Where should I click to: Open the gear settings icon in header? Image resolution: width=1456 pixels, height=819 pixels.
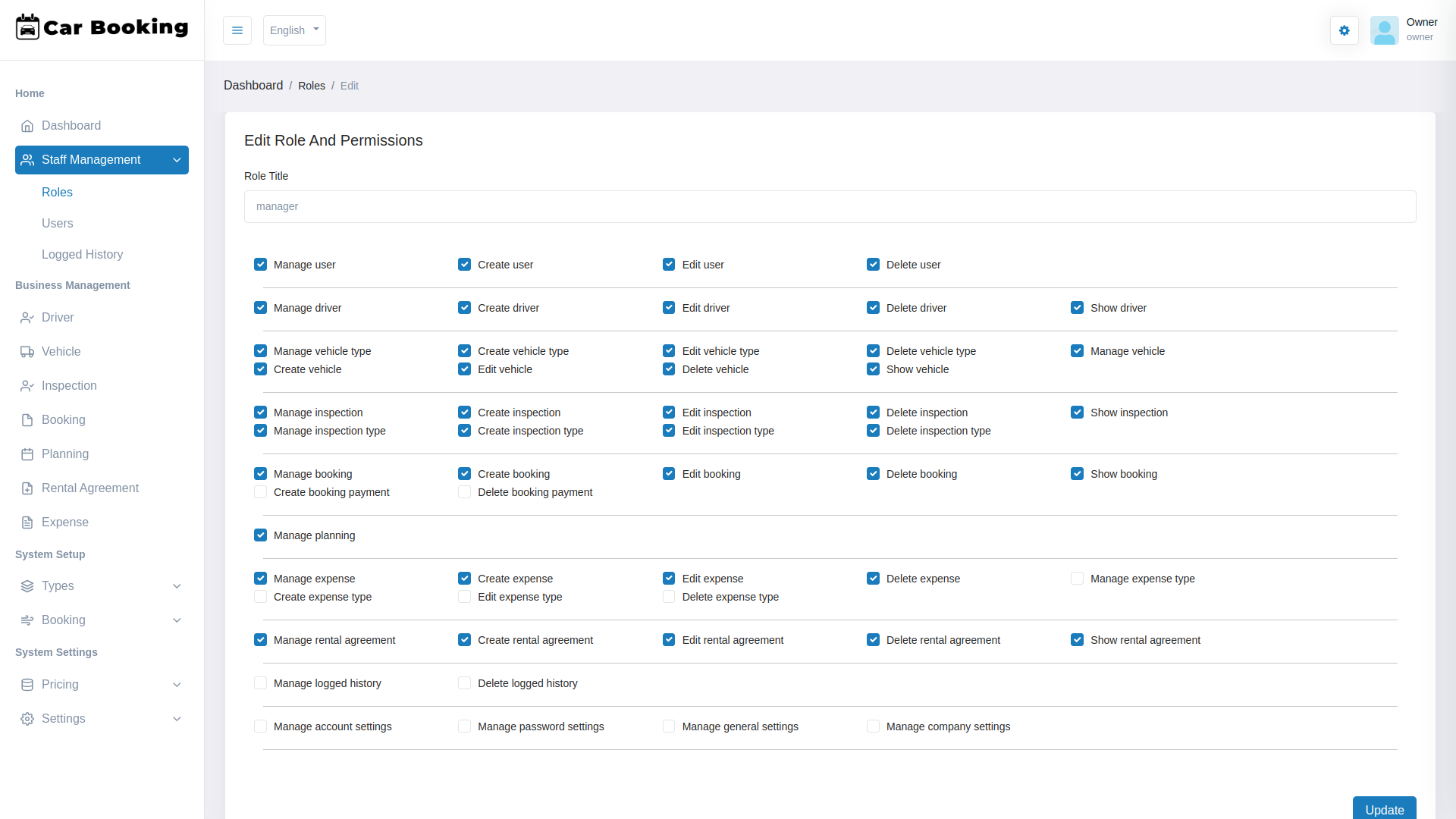1344,30
